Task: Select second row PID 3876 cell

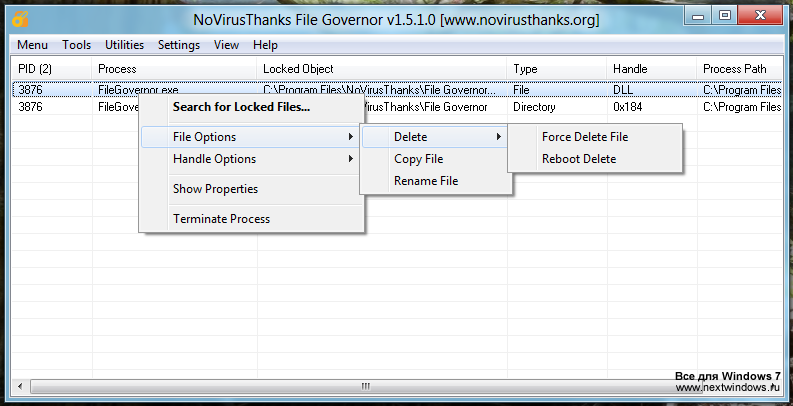Action: 30,107
